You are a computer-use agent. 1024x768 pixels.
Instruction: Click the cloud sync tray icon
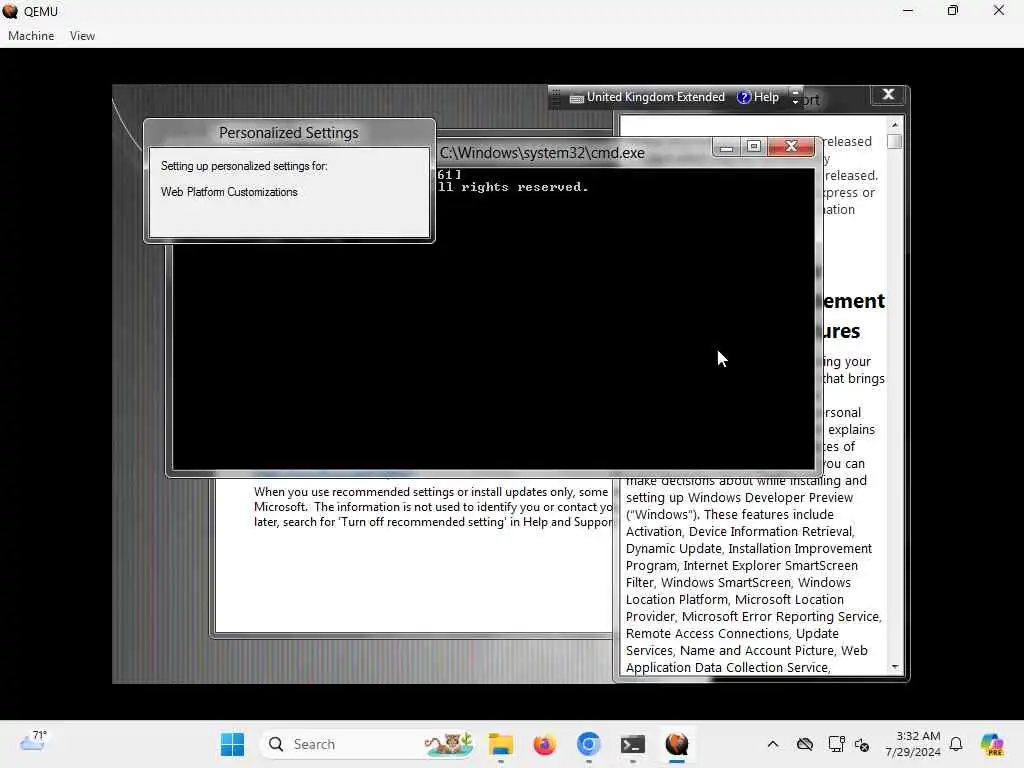coord(805,744)
